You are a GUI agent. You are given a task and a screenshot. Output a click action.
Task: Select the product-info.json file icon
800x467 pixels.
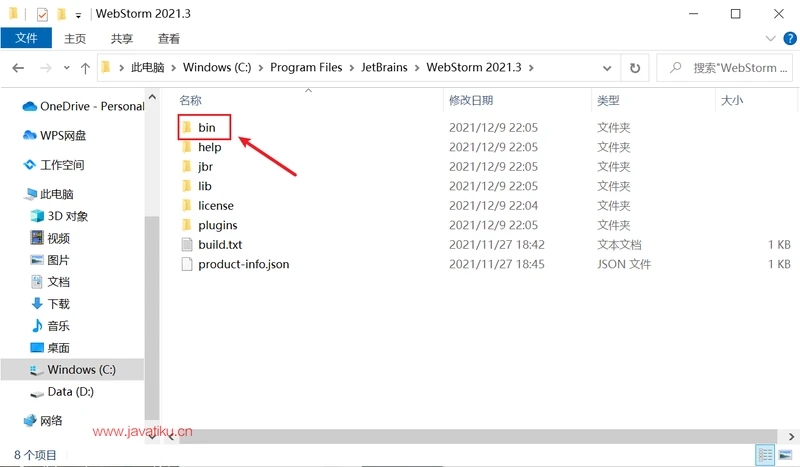click(x=187, y=264)
